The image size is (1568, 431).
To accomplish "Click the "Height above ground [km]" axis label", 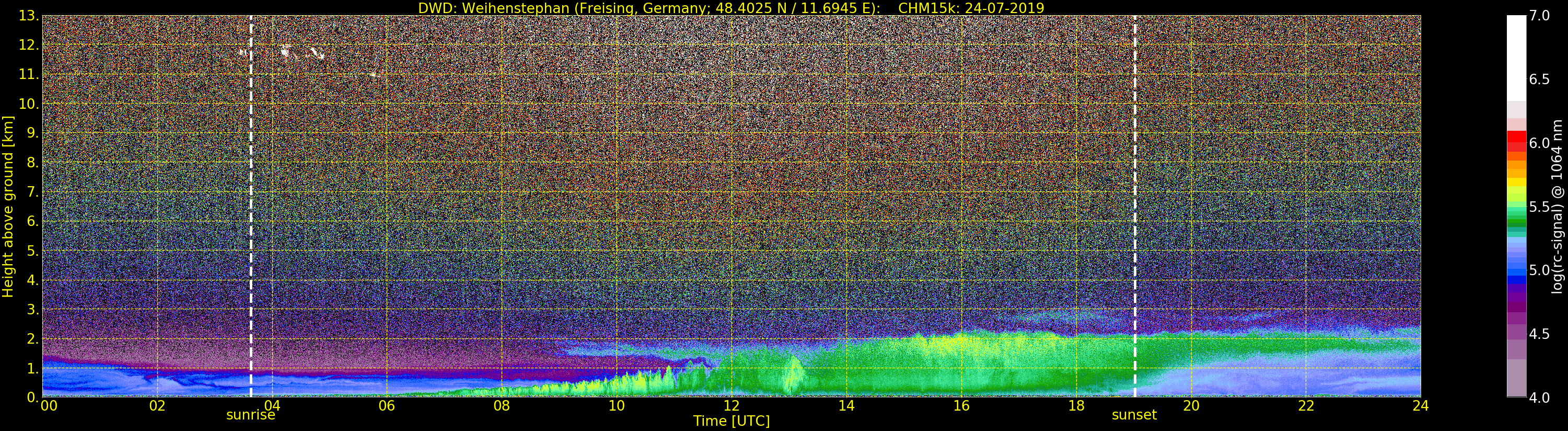I will (x=8, y=206).
